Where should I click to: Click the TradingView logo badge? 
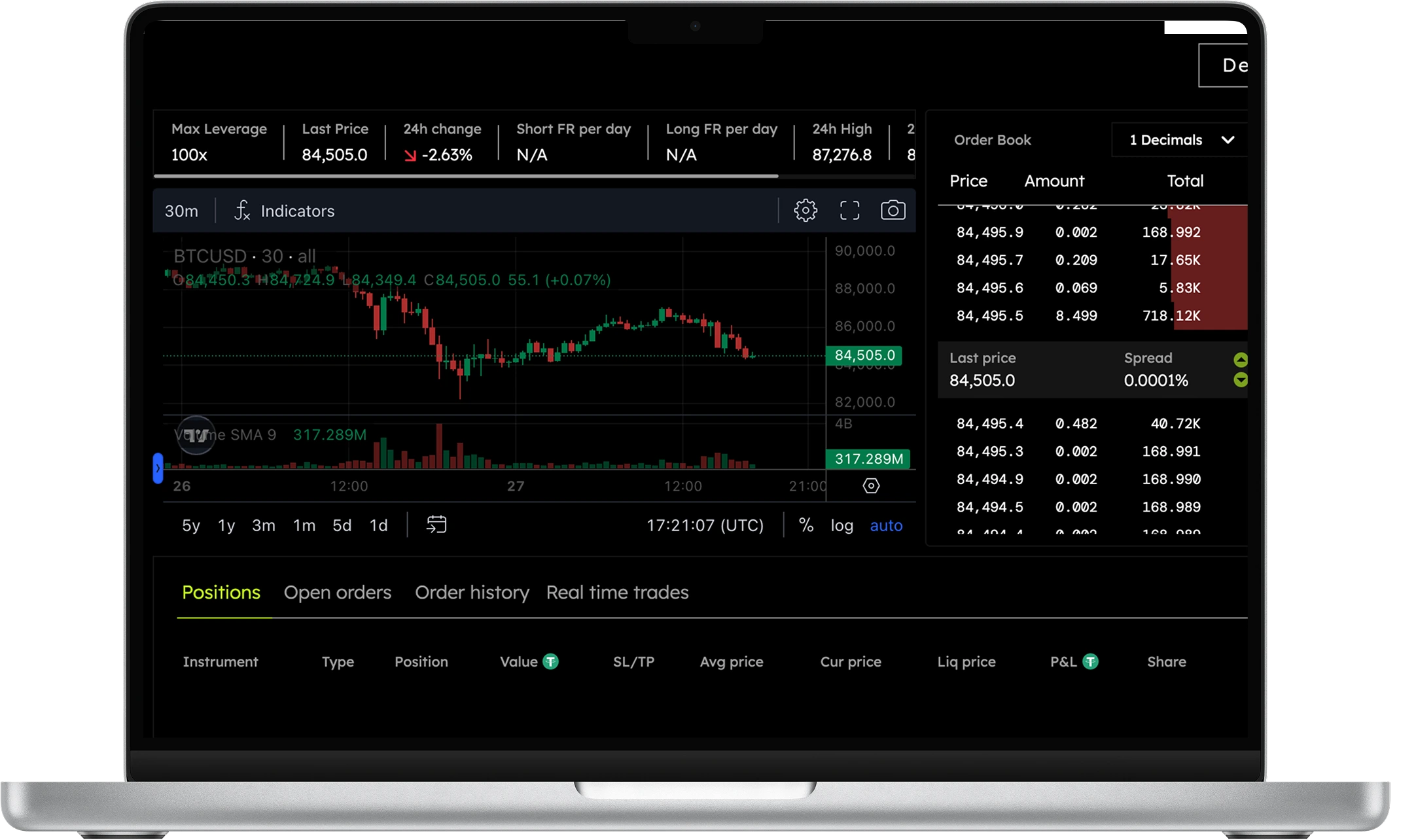coord(196,435)
